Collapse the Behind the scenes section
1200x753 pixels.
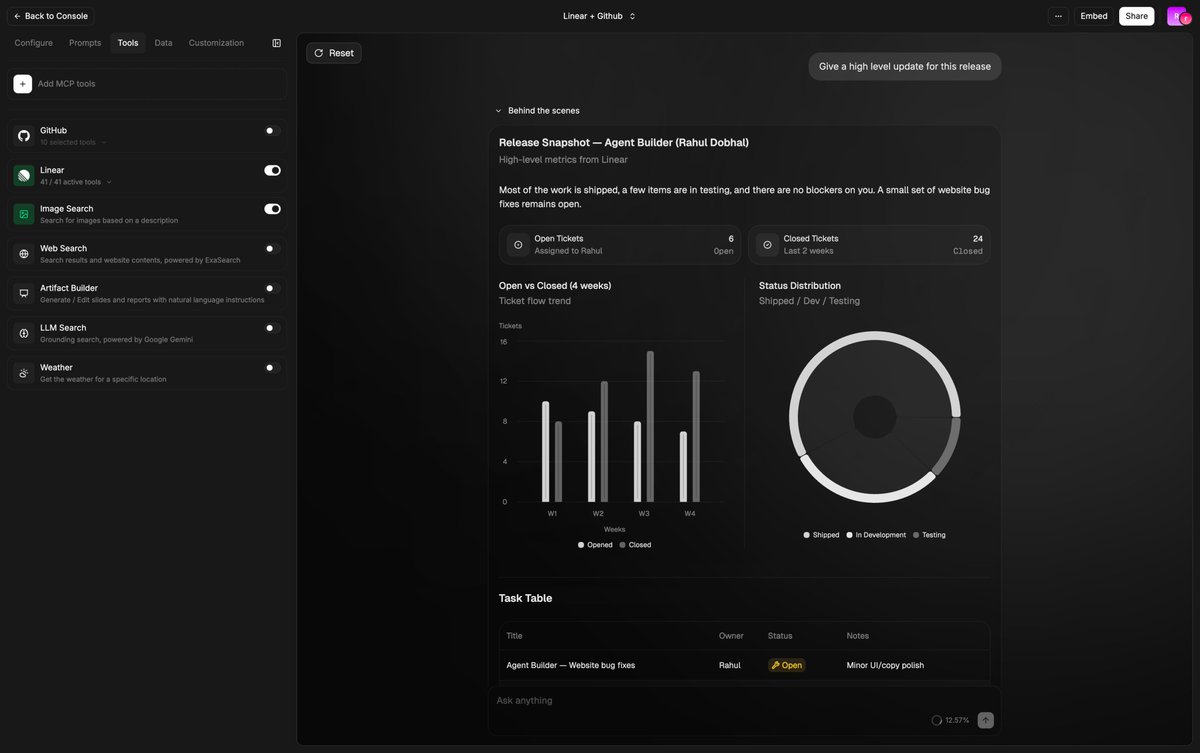pyautogui.click(x=537, y=111)
